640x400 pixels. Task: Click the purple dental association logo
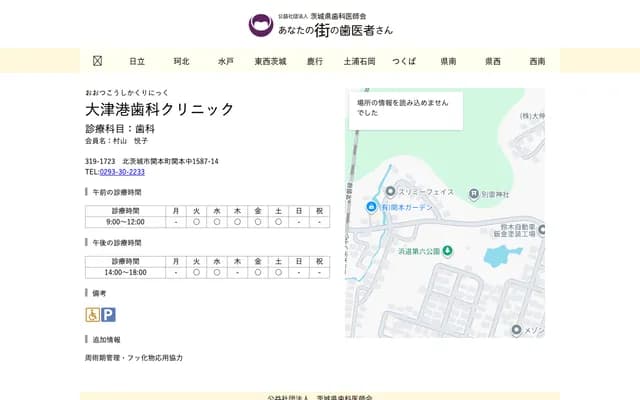click(260, 25)
